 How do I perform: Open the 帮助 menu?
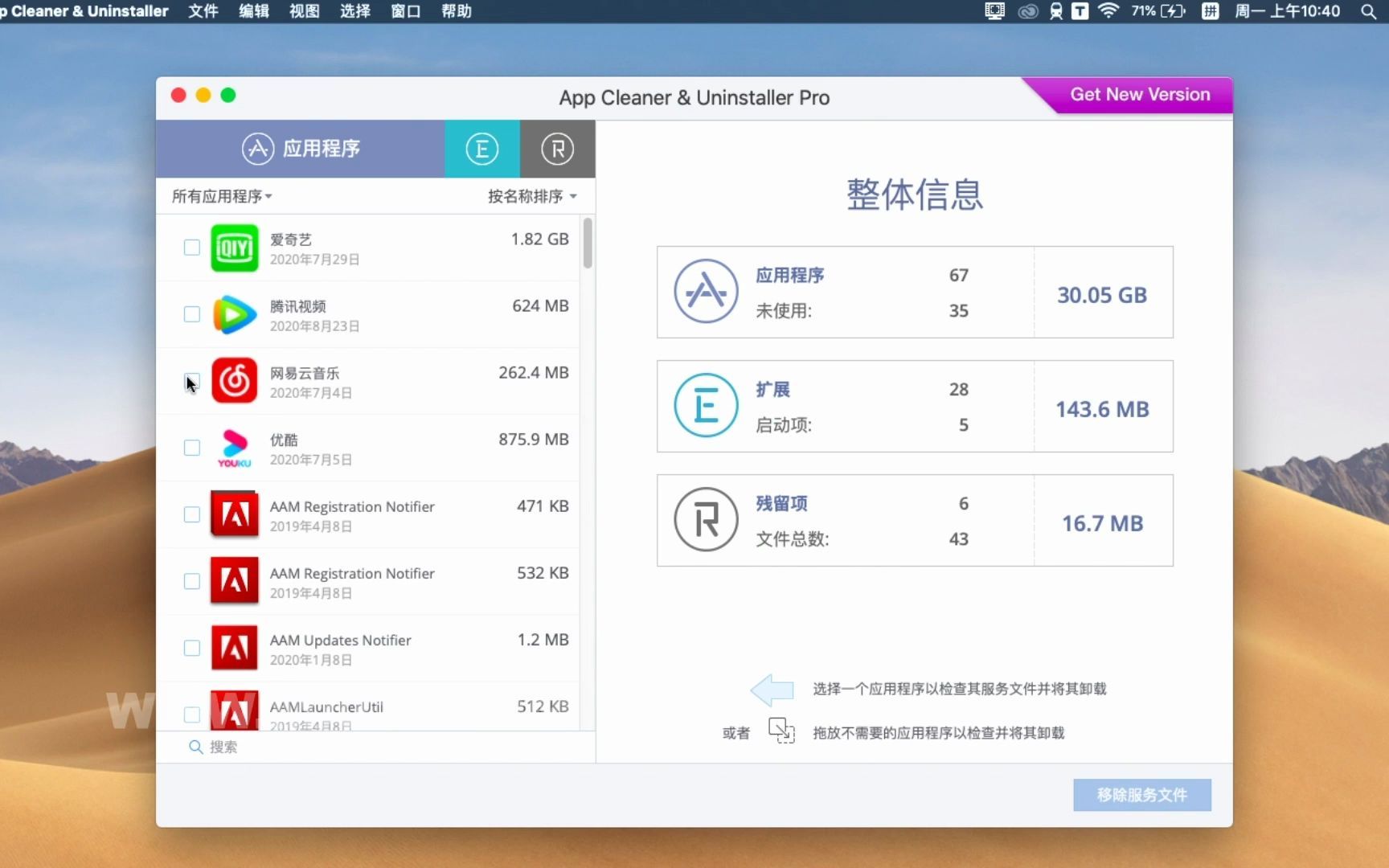457,11
